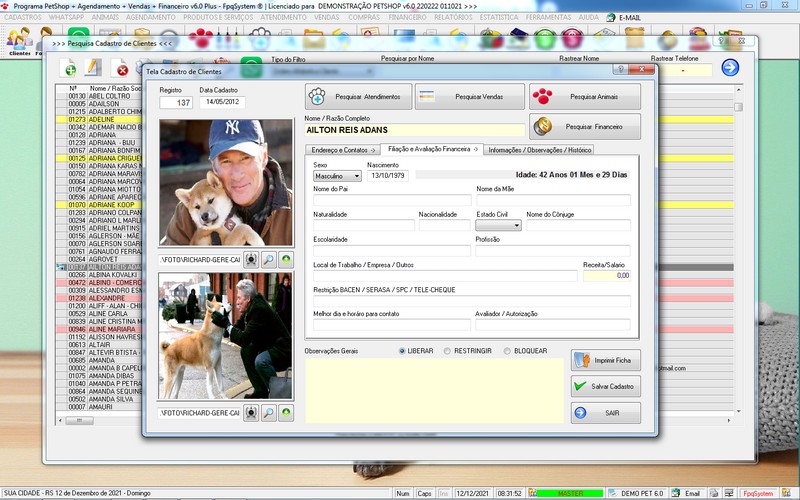Image resolution: width=800 pixels, height=500 pixels.
Task: Click Pesquisar Financeiro button
Action: click(x=585, y=127)
